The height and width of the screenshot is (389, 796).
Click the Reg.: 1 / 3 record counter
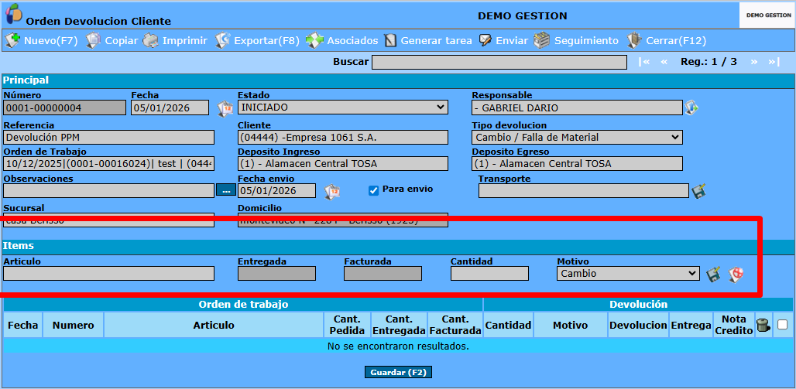(x=709, y=62)
